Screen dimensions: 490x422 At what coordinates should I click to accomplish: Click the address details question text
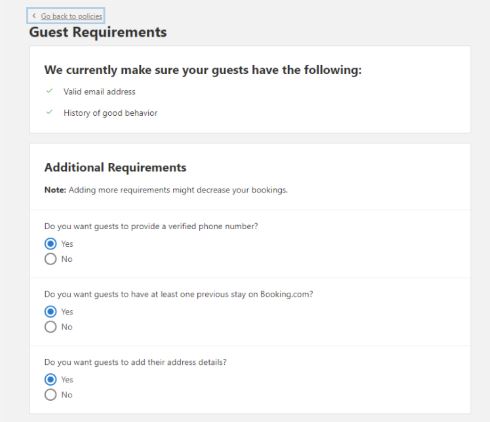coord(135,362)
